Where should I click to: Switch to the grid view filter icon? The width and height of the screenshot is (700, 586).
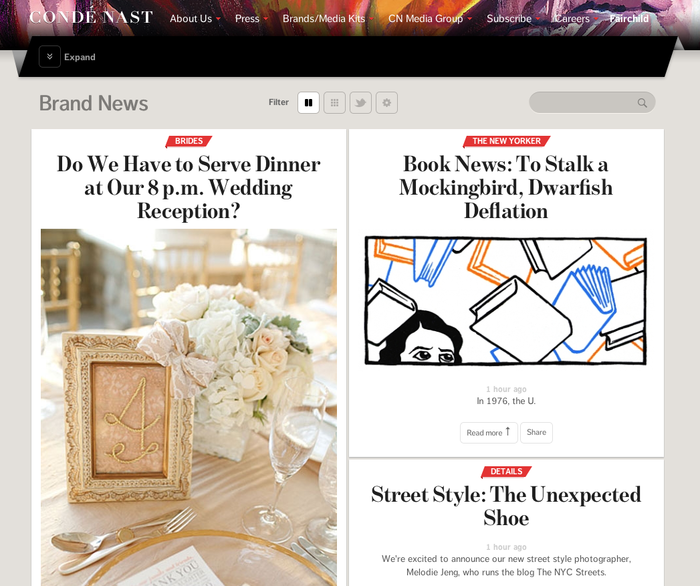pos(334,103)
